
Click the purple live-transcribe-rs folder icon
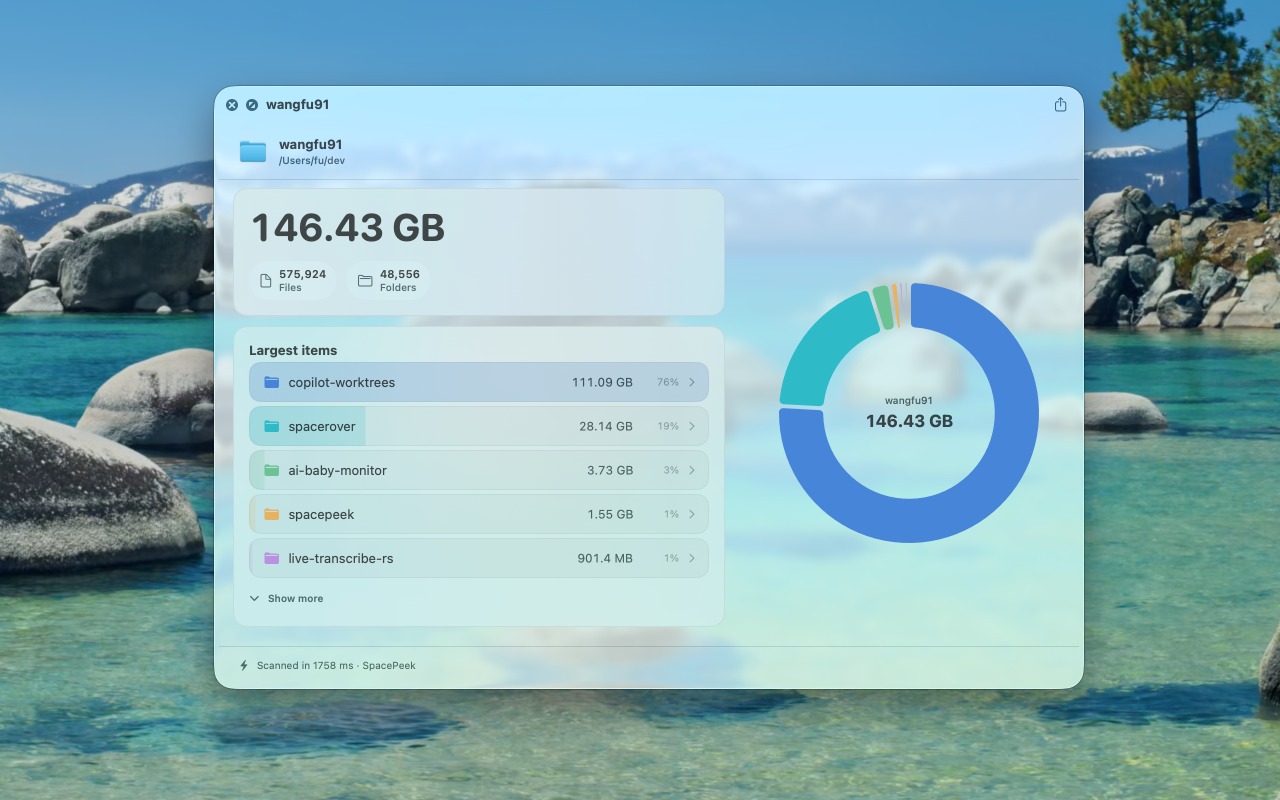[271, 558]
